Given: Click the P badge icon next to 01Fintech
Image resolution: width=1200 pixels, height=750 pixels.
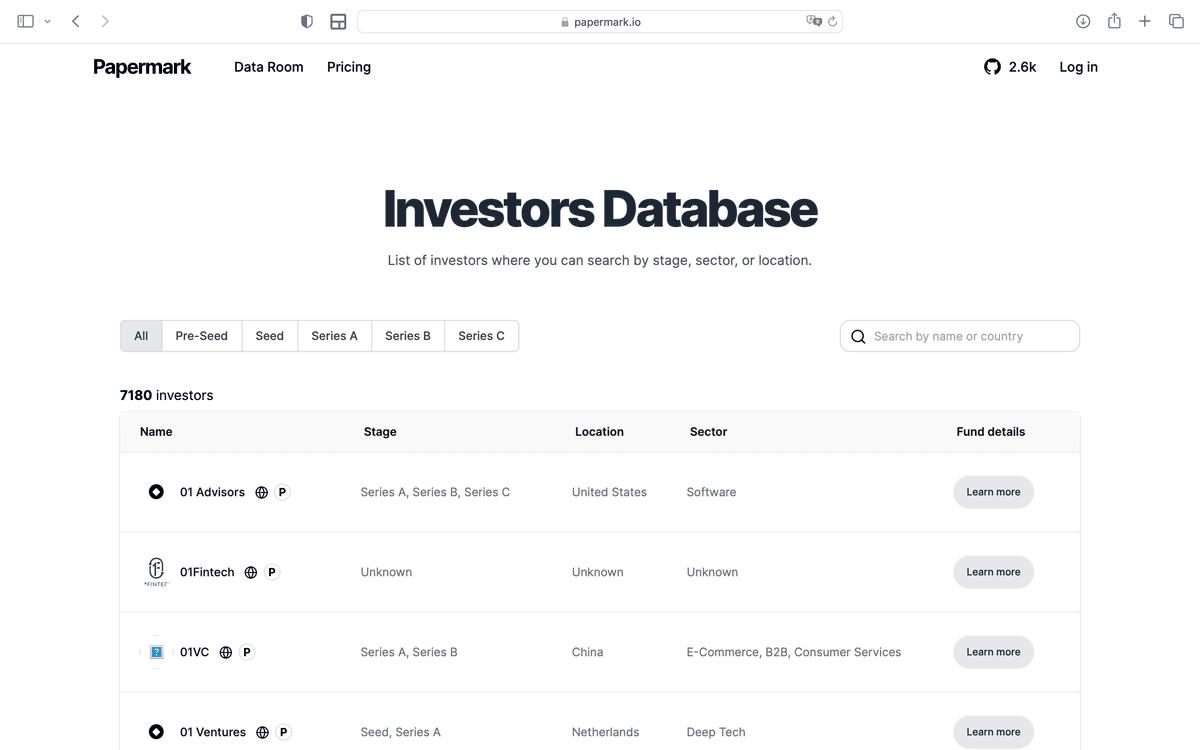Looking at the screenshot, I should [271, 572].
